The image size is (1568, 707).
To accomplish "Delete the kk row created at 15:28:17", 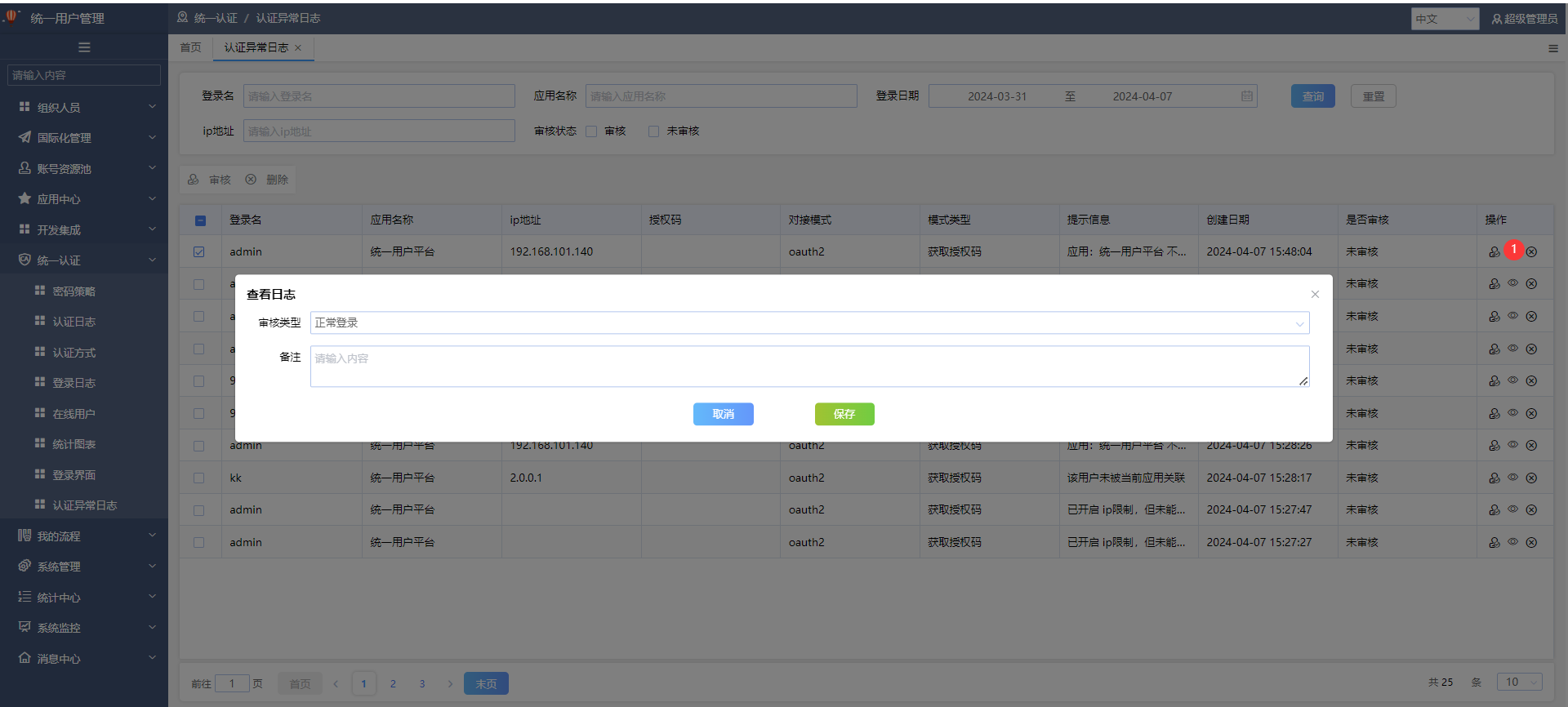I will [x=1531, y=478].
